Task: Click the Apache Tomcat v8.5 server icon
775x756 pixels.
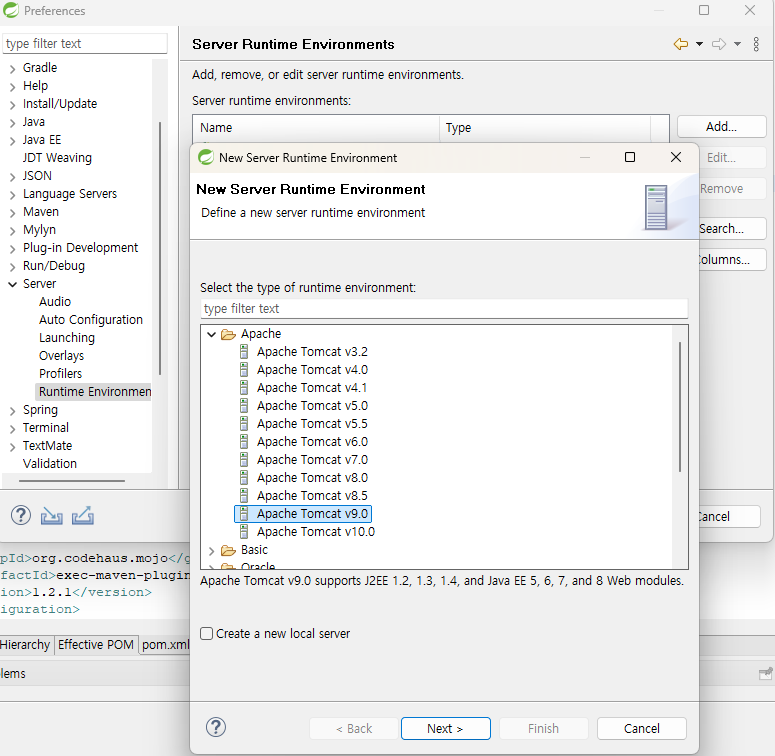Action: (244, 496)
